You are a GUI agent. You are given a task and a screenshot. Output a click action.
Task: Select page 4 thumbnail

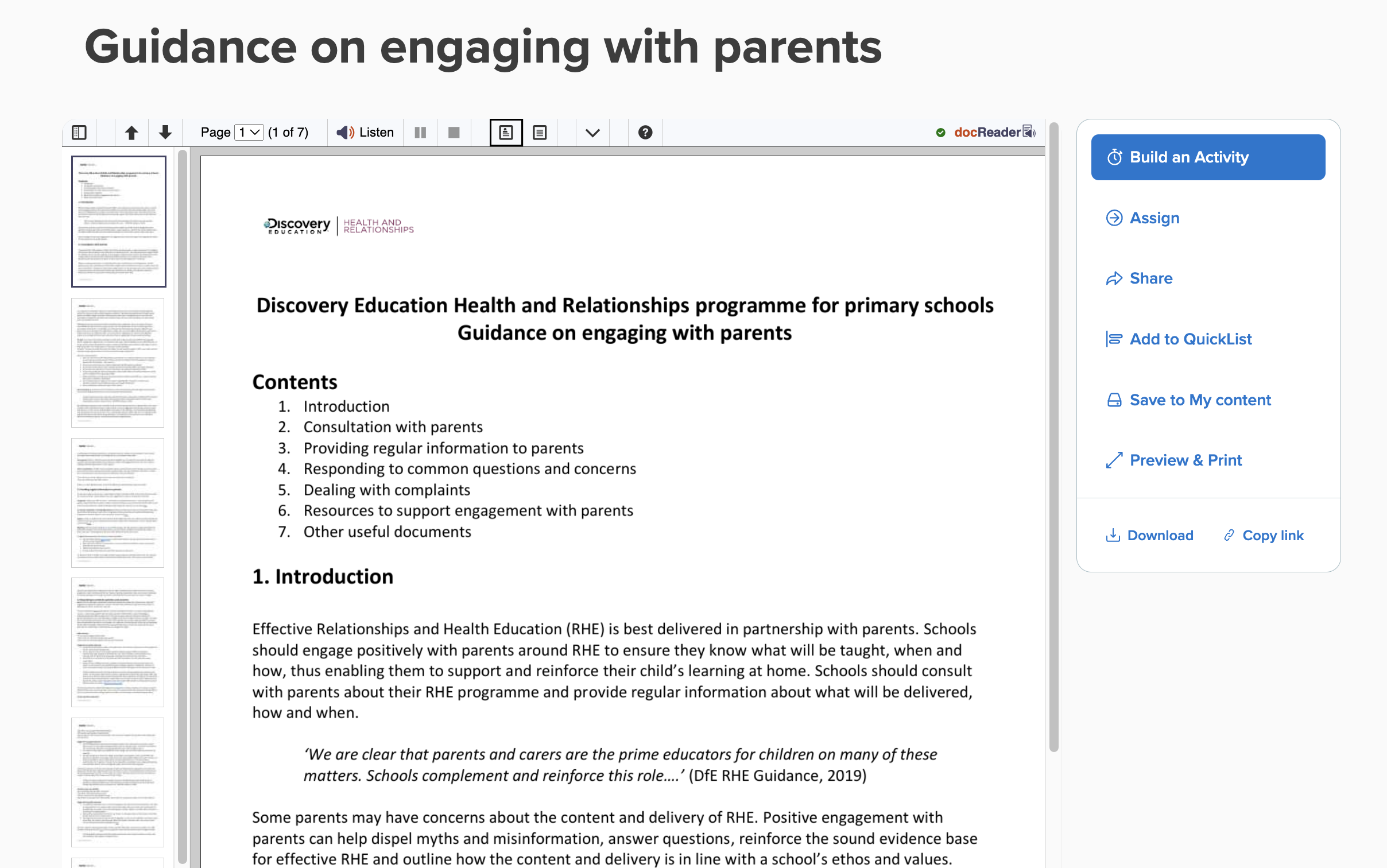click(x=118, y=642)
